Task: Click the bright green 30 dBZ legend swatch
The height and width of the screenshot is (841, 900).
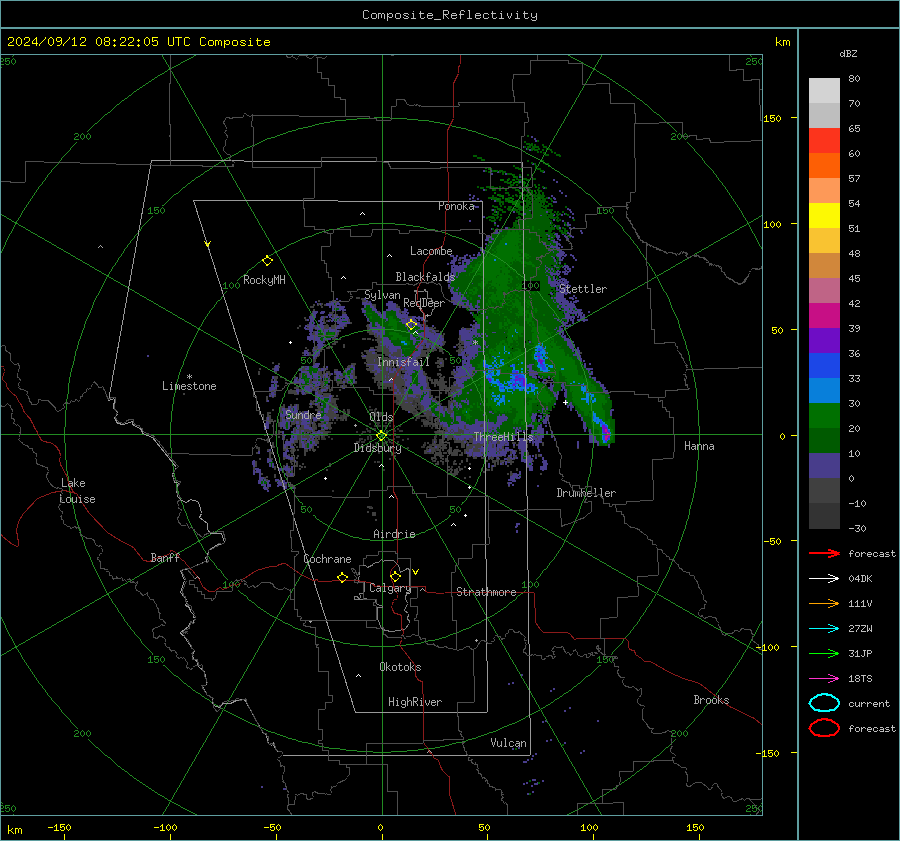Action: tap(824, 415)
